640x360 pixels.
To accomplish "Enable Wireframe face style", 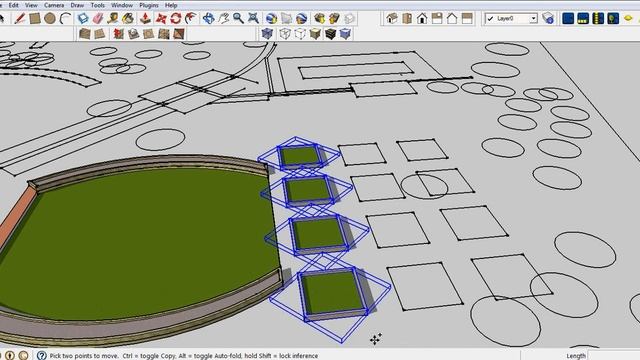I will click(x=285, y=34).
